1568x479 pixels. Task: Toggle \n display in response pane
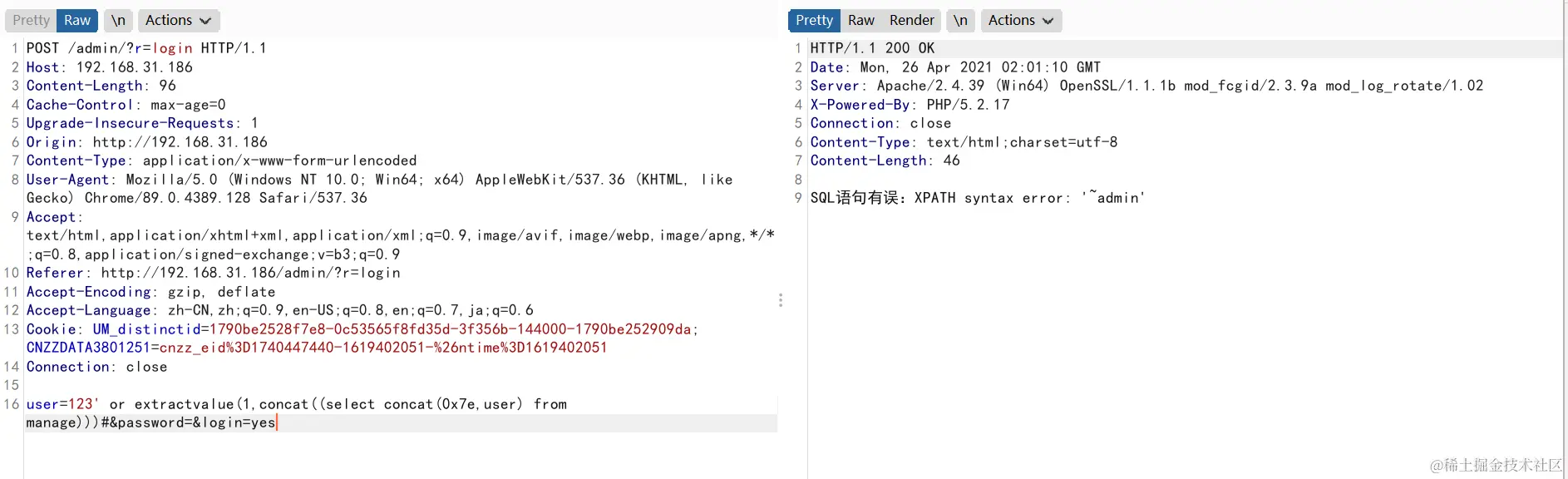(960, 20)
